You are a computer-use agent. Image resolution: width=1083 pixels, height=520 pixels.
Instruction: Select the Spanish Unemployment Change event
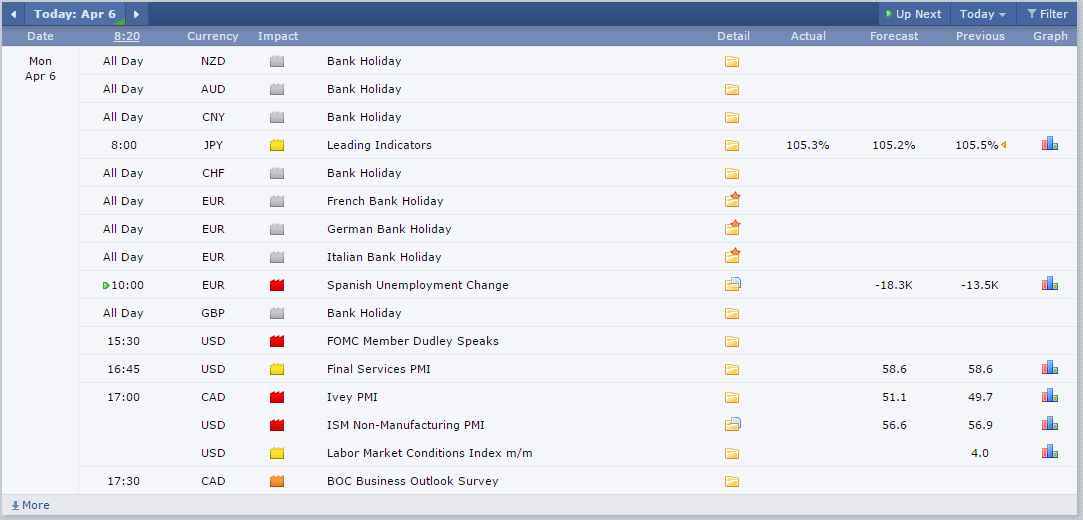click(x=418, y=285)
